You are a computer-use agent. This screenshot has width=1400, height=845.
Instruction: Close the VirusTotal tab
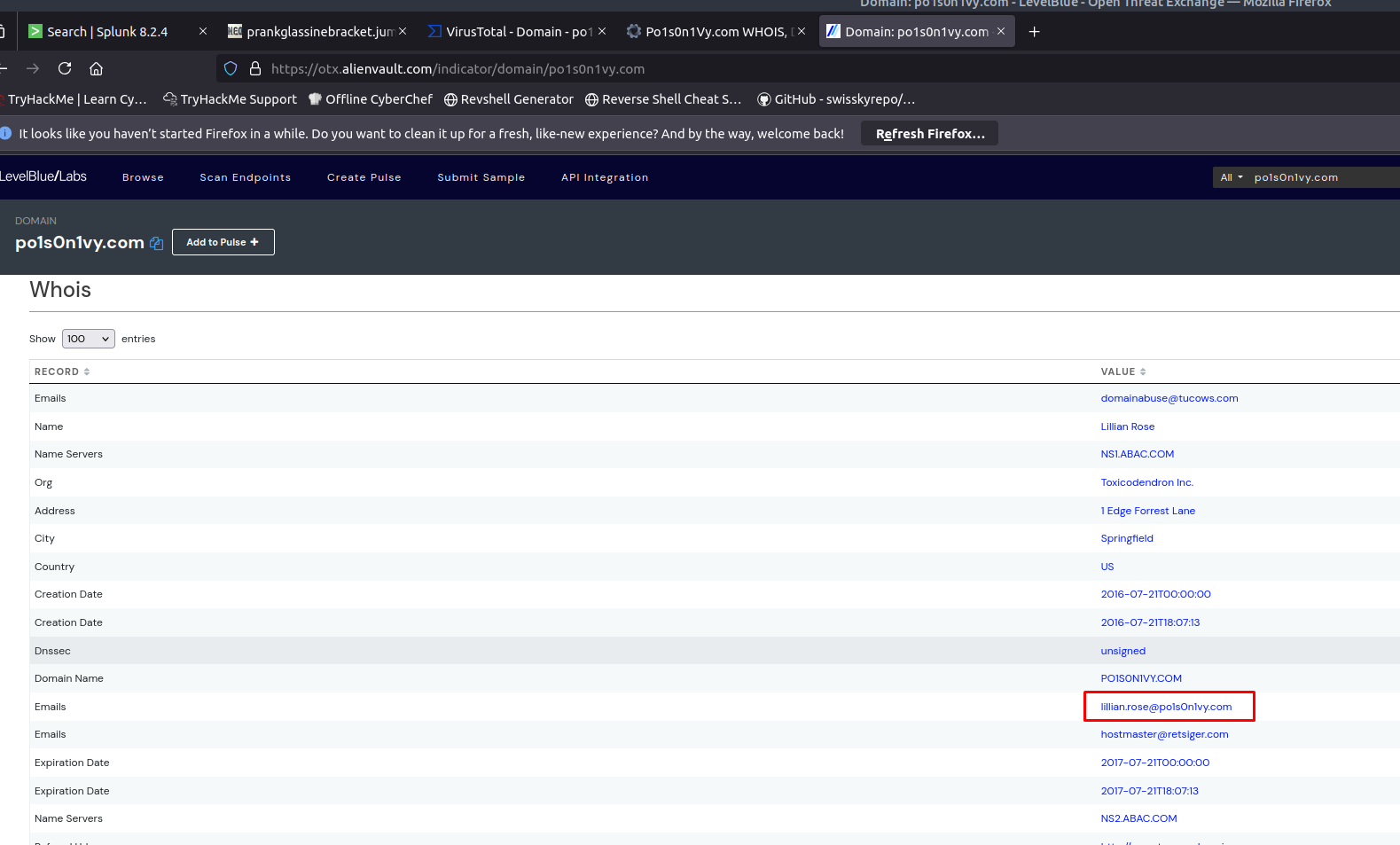click(602, 31)
